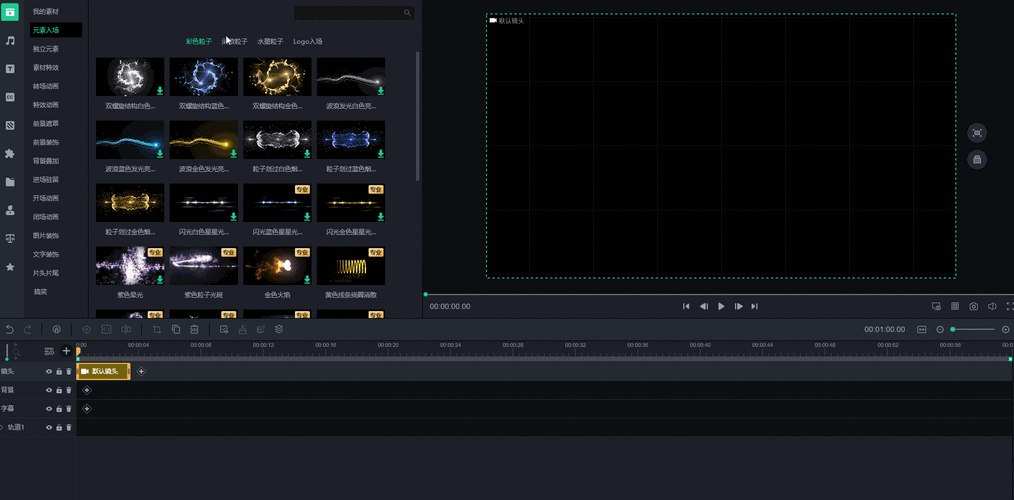1014x500 pixels.
Task: Hide 轨道1 track with eye icon
Action: pos(49,428)
